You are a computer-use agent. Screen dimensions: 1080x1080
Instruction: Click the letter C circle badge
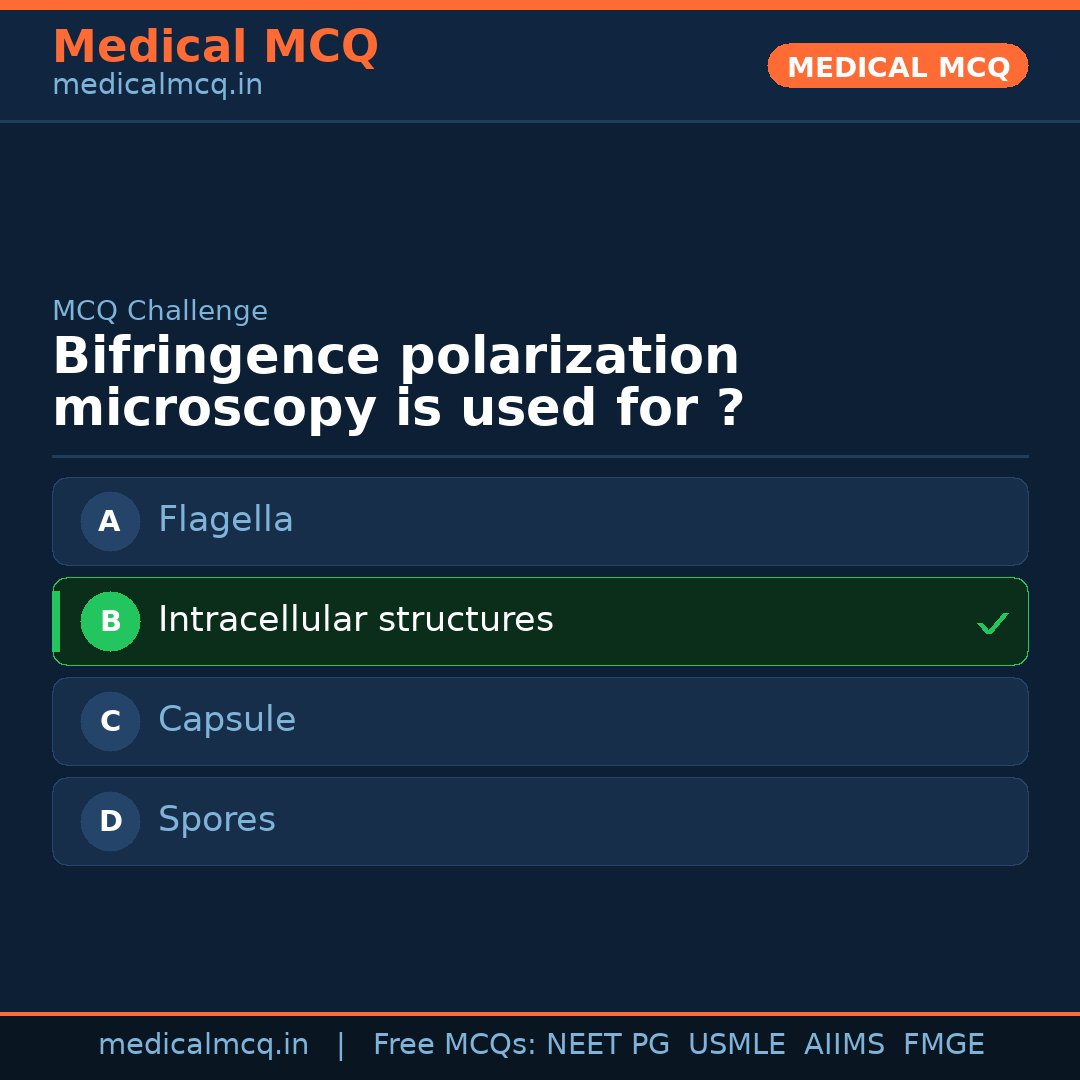tap(110, 721)
